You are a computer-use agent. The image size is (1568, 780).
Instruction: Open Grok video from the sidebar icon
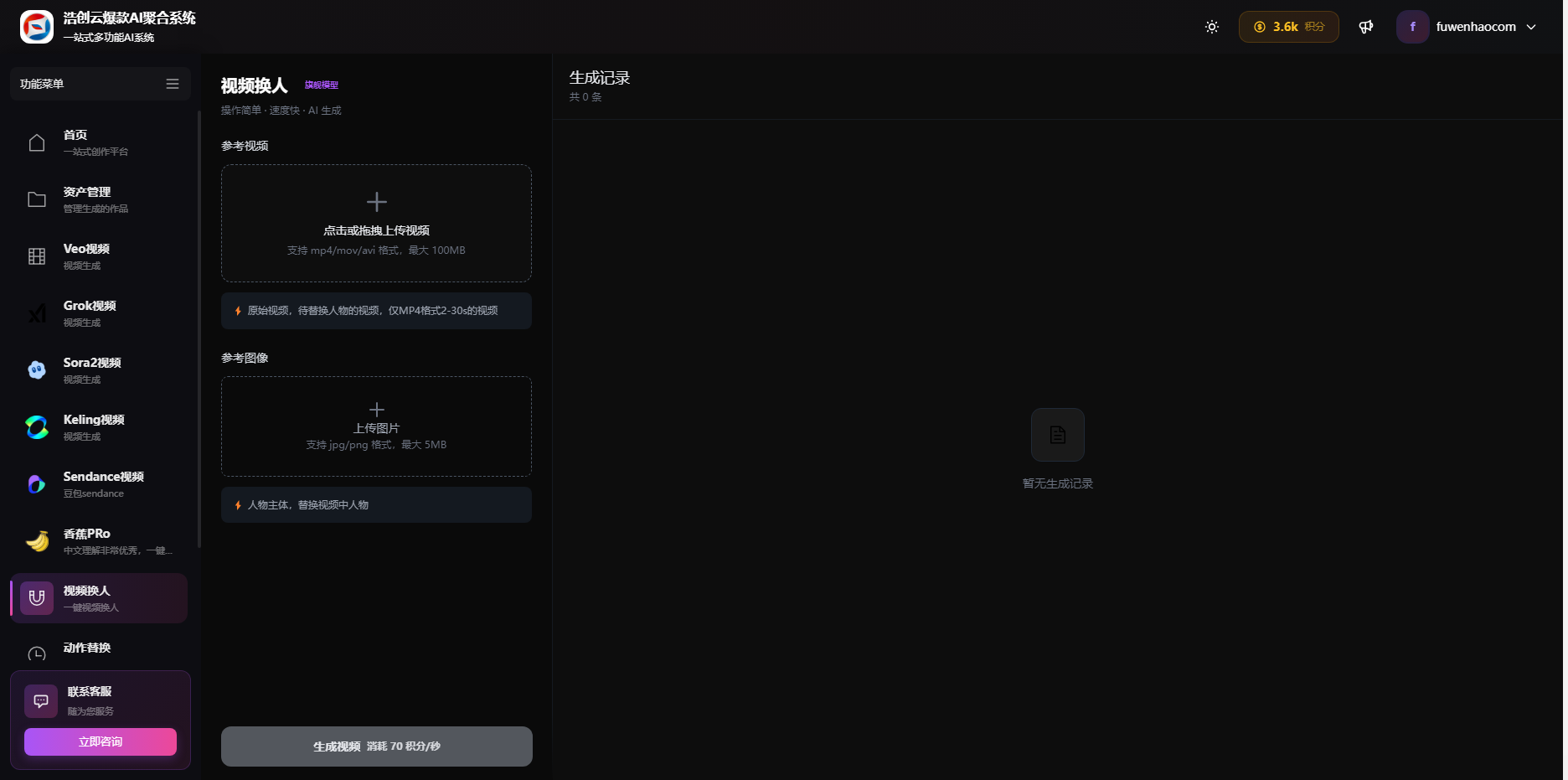click(x=37, y=313)
